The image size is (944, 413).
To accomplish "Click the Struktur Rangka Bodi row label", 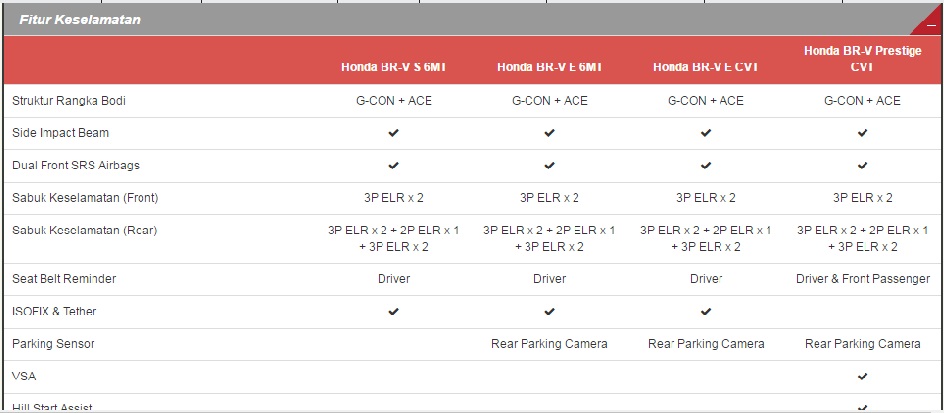I will pos(69,101).
